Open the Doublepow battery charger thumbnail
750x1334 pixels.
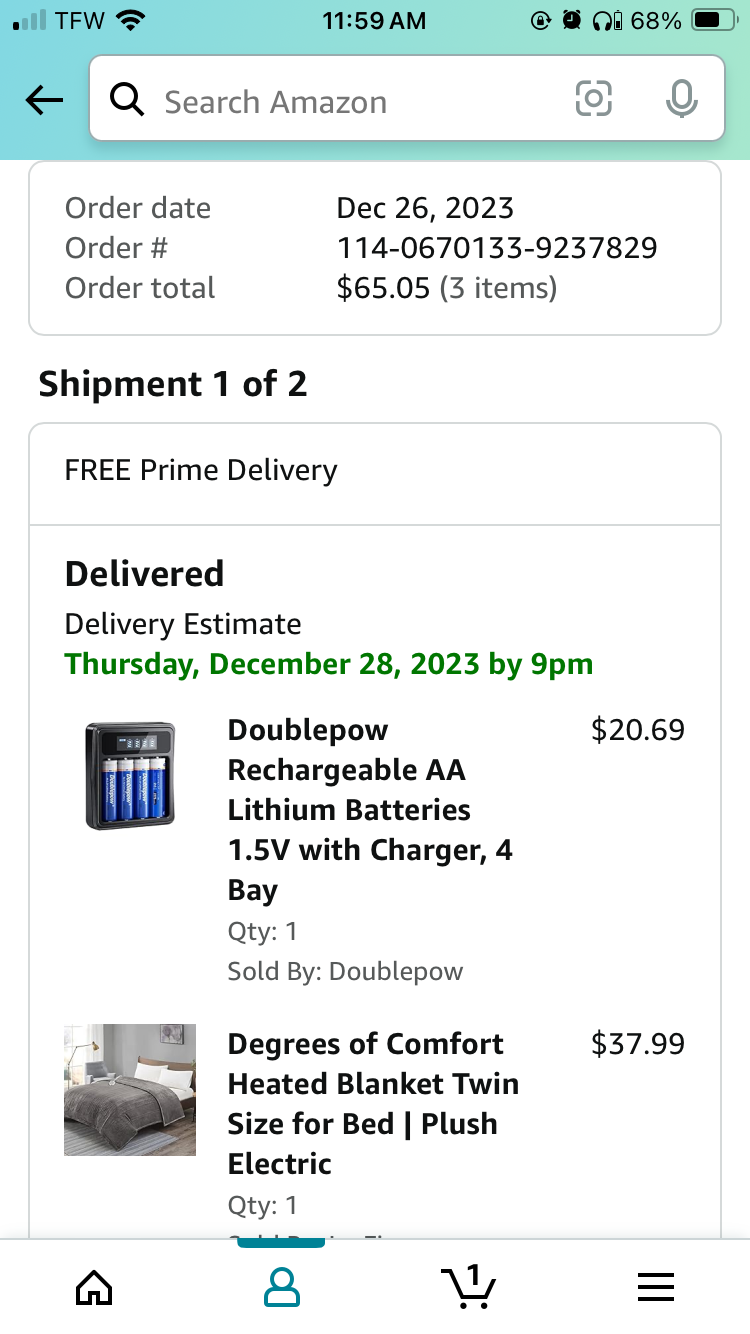(130, 776)
